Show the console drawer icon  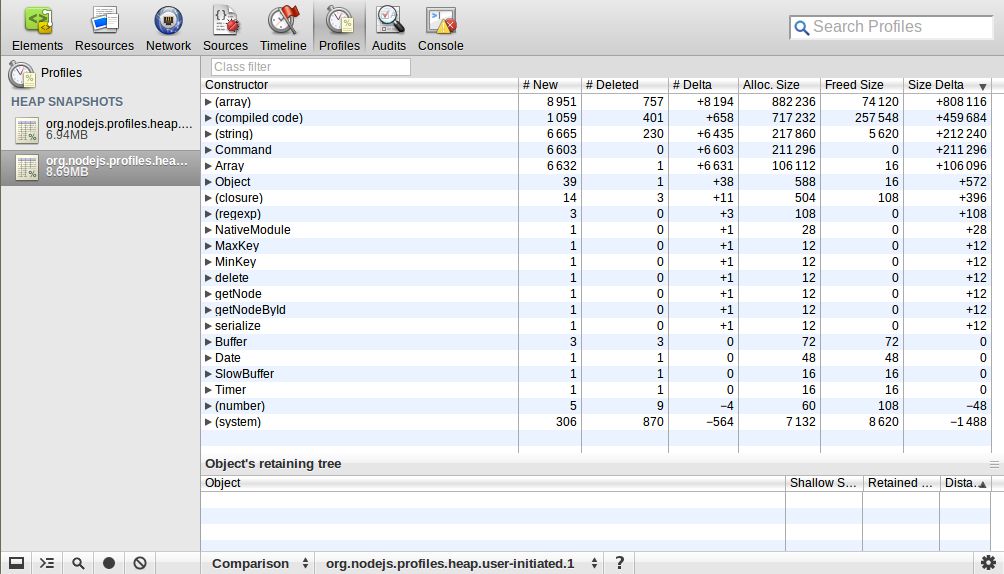click(47, 563)
